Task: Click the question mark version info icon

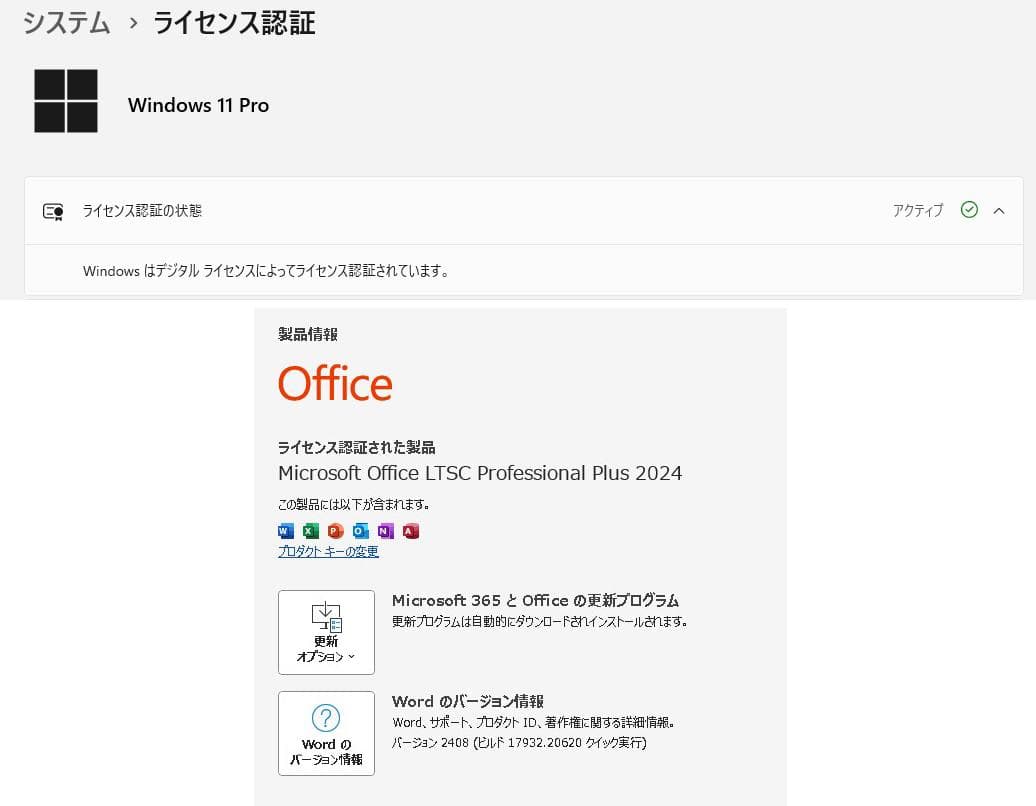Action: tap(326, 716)
